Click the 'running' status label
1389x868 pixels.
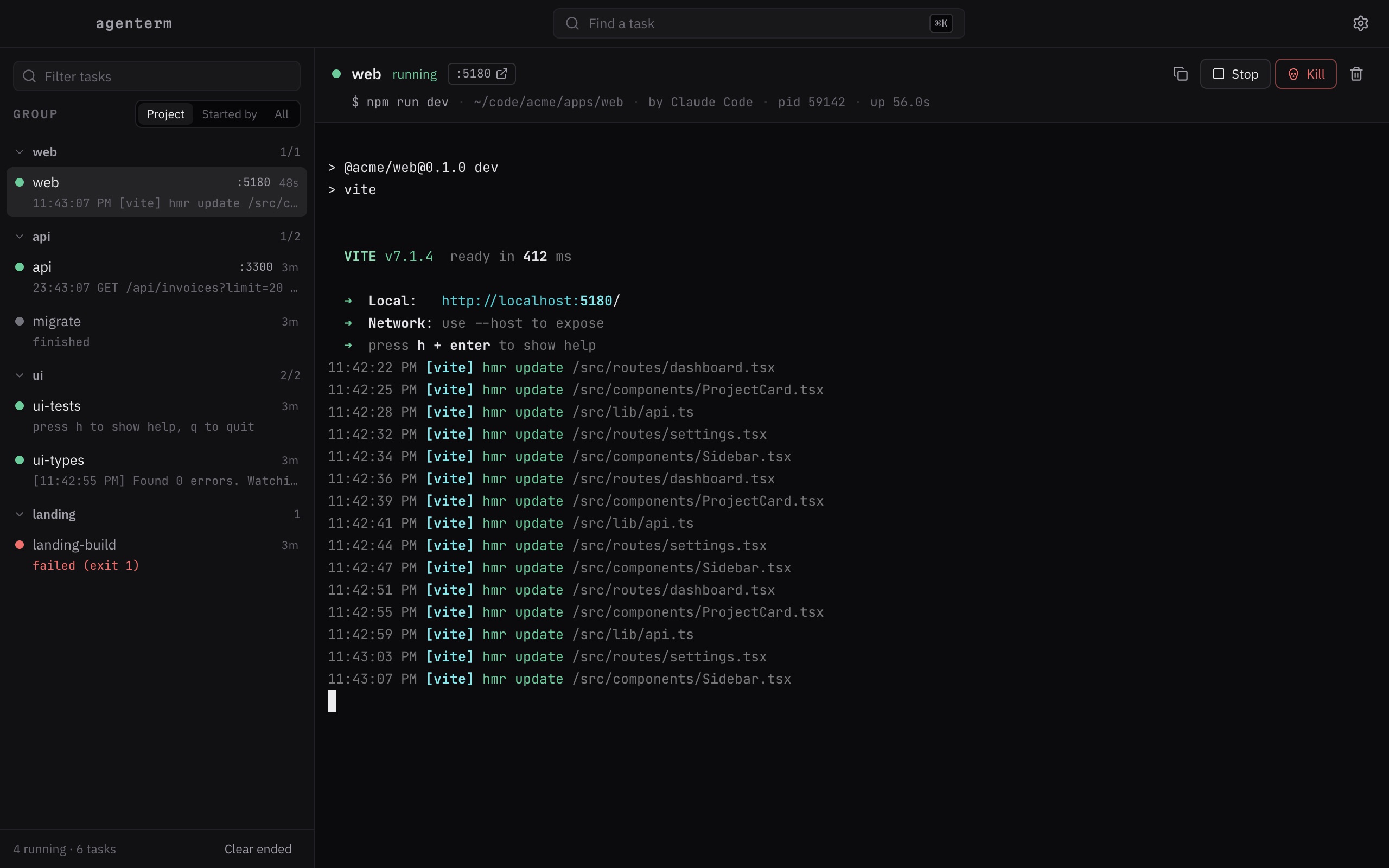coord(415,74)
